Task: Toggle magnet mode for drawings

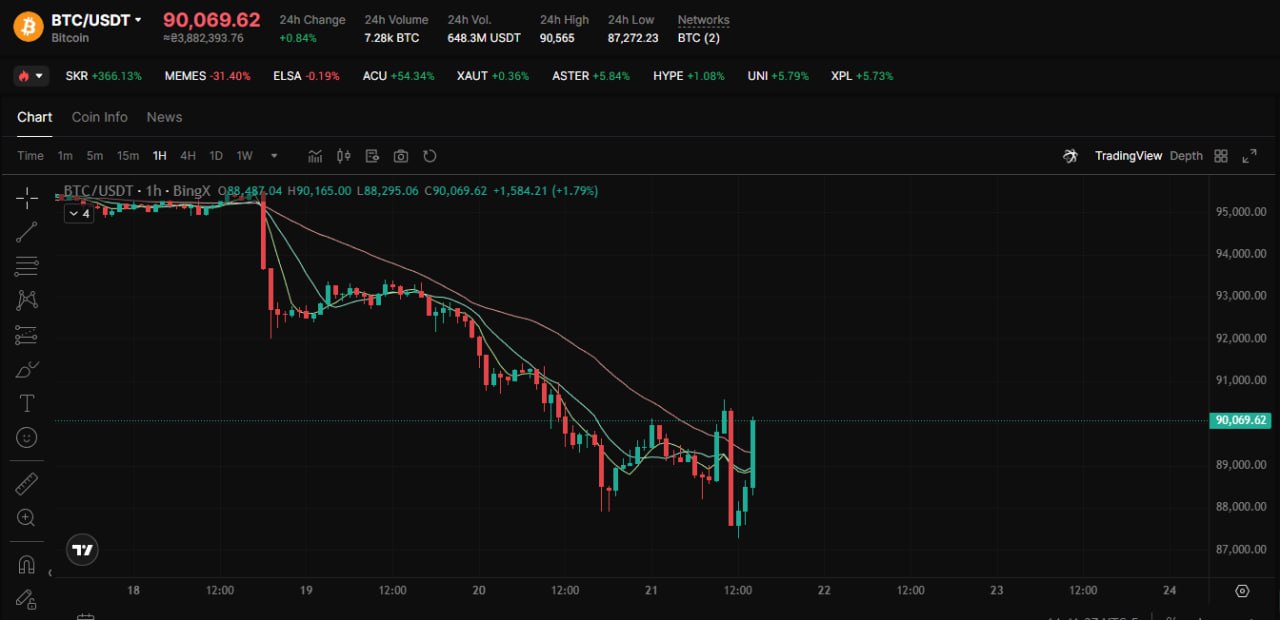Action: click(x=27, y=565)
